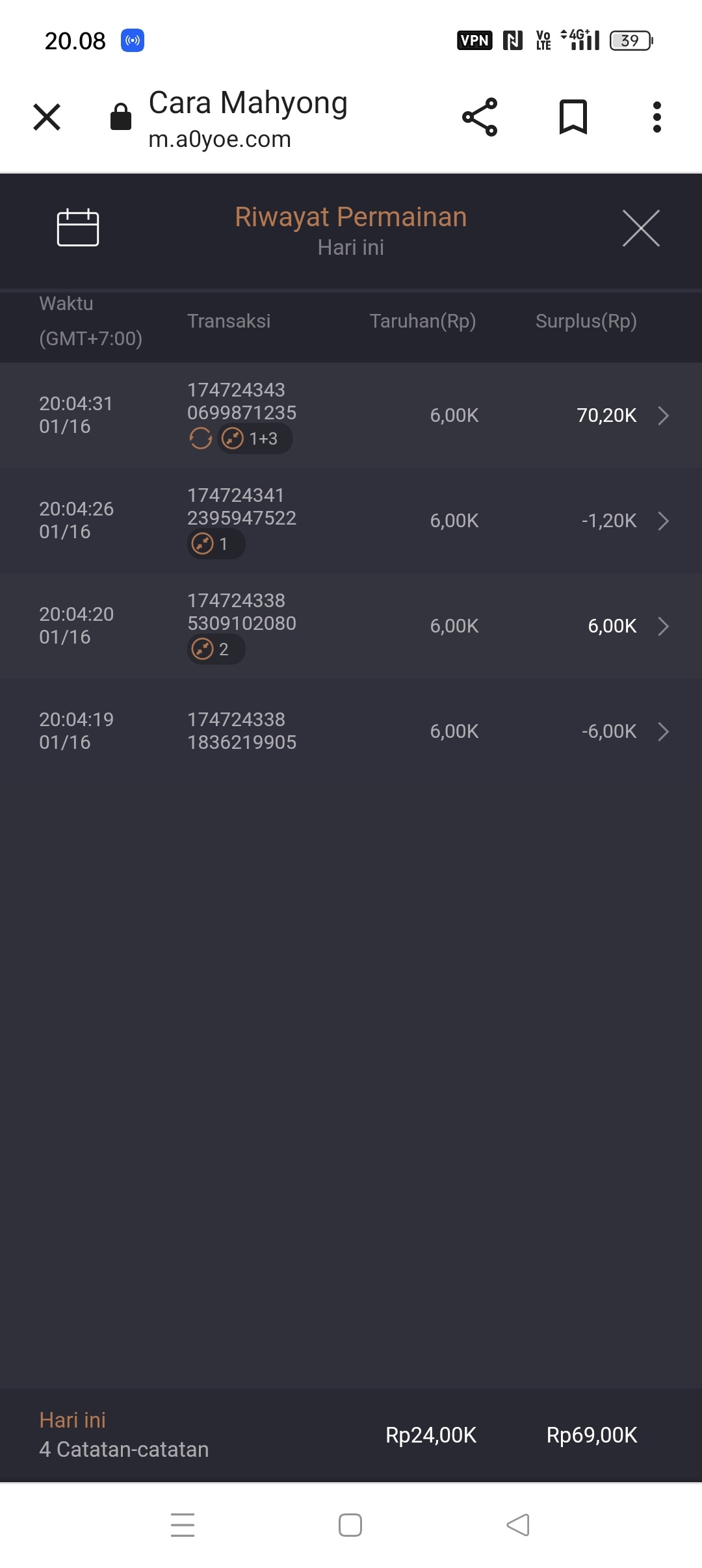Expand details of the -1,20K record
Screen dimensions: 702x1568
click(663, 521)
